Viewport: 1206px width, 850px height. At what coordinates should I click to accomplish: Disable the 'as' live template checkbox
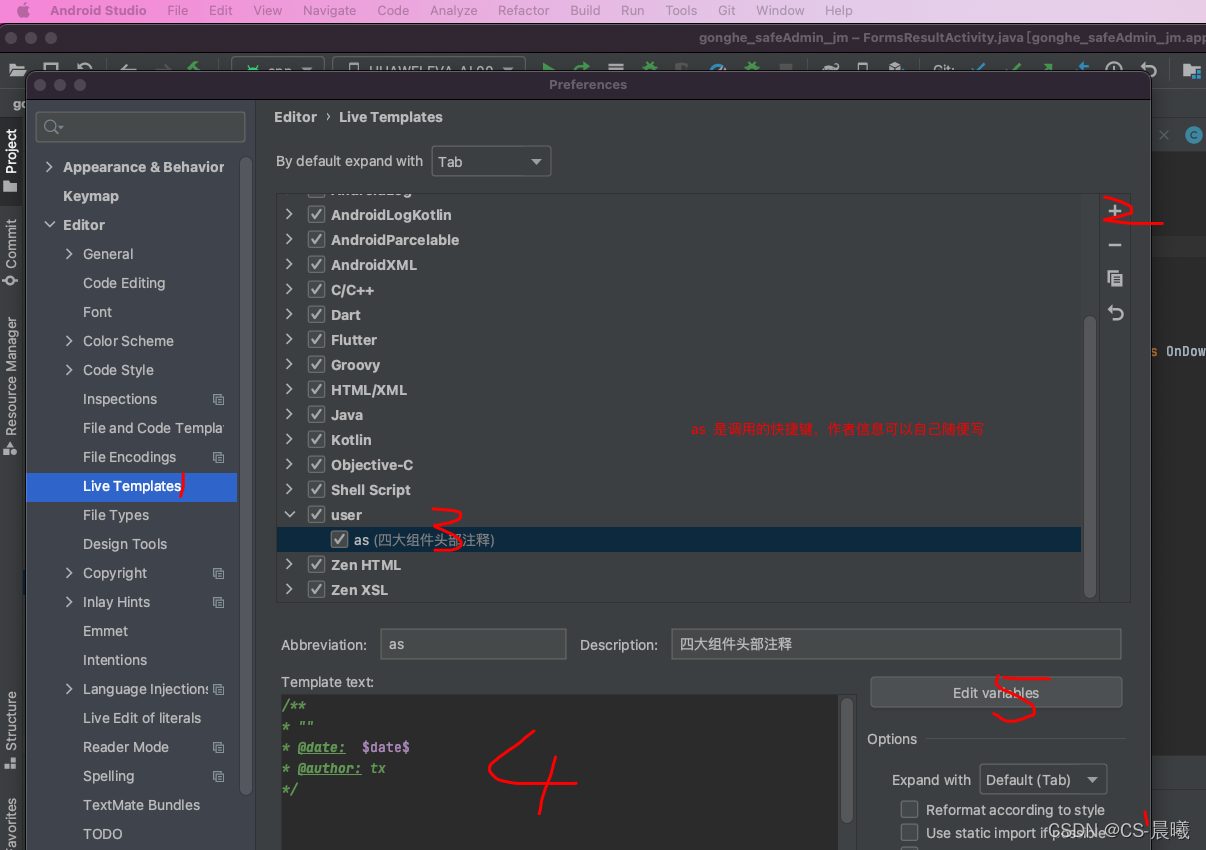pyautogui.click(x=339, y=540)
